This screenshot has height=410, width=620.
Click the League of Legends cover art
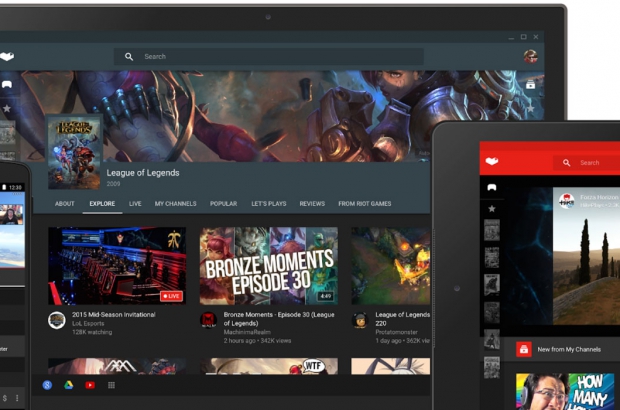pyautogui.click(x=74, y=152)
